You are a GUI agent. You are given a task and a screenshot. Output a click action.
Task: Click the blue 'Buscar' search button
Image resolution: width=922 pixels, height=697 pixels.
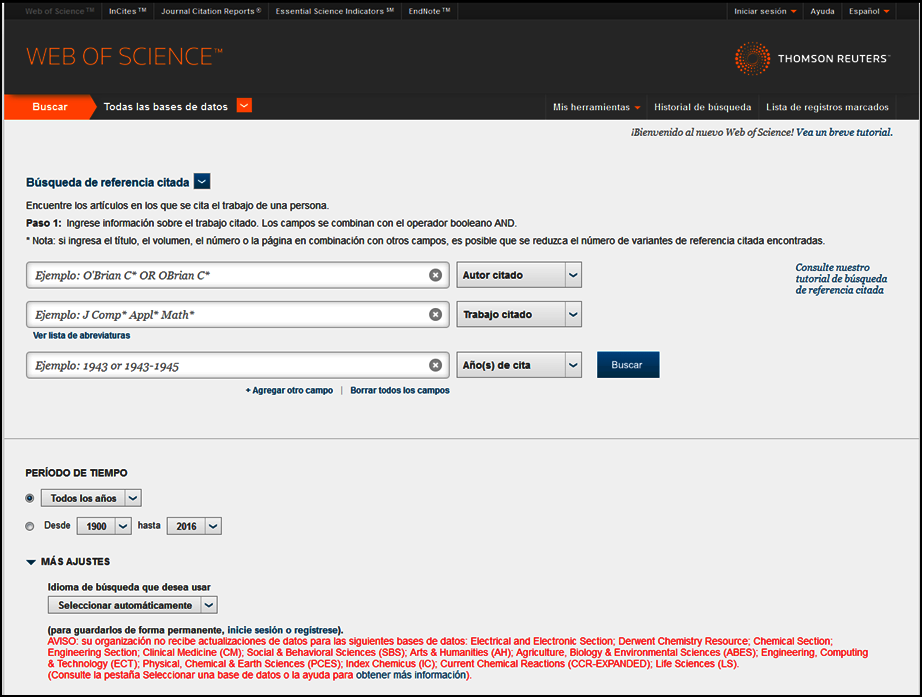coord(628,365)
